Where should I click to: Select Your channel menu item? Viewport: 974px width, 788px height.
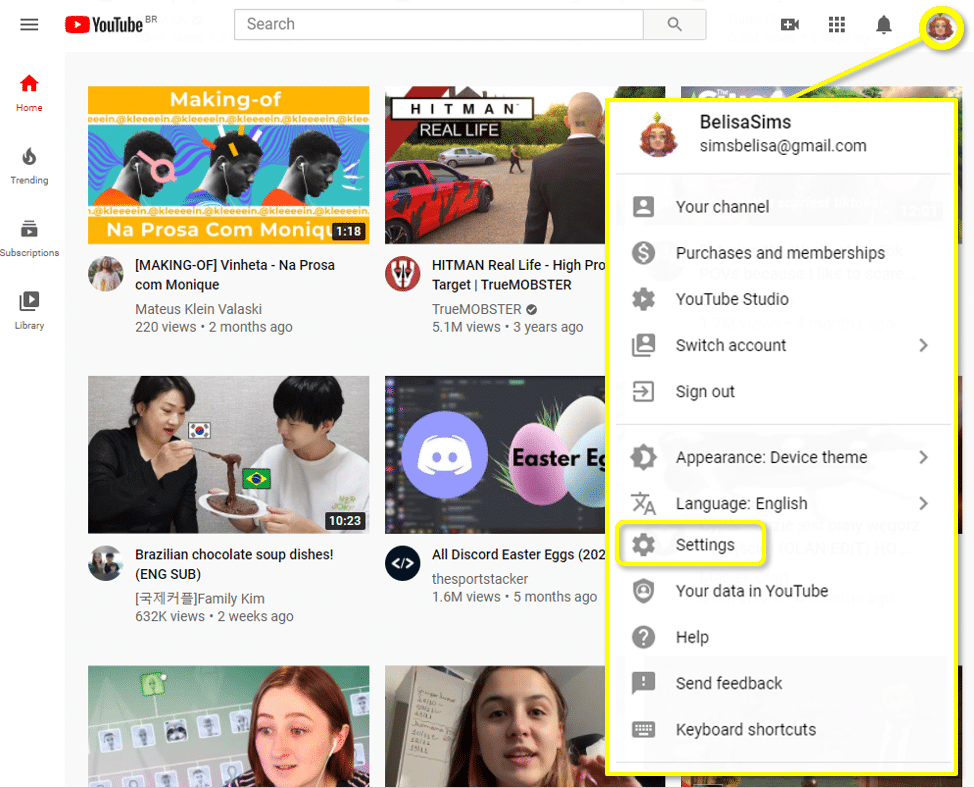[x=783, y=206]
